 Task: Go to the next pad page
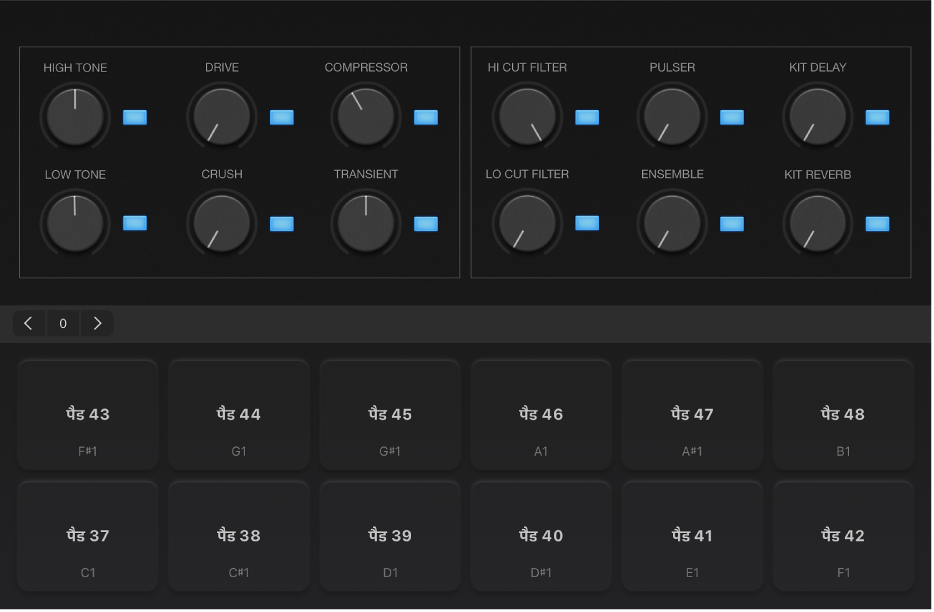coord(97,324)
